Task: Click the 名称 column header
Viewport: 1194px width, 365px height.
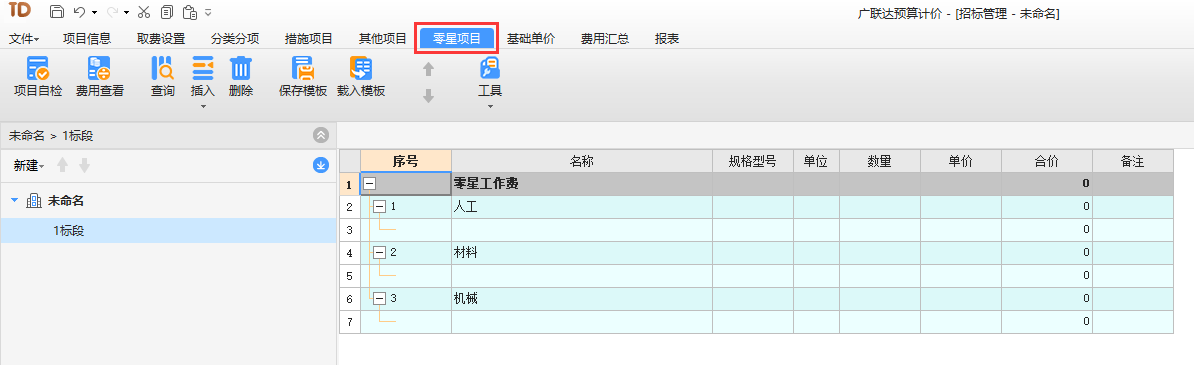Action: (x=582, y=161)
